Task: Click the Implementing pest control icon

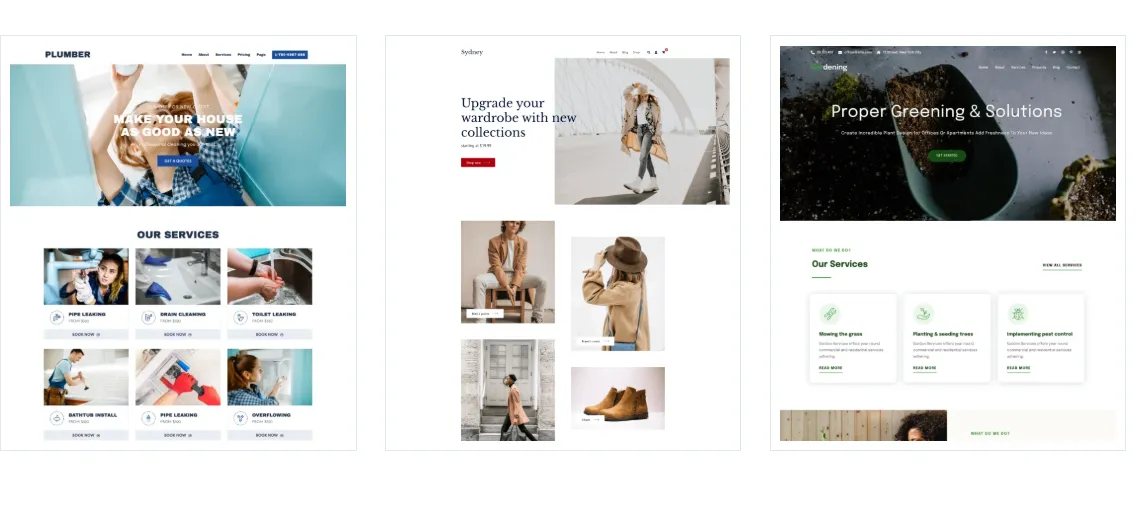Action: click(1017, 314)
